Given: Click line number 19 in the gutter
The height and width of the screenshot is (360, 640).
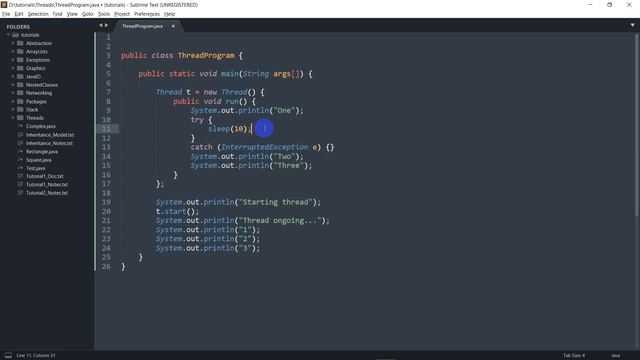Looking at the screenshot, I should point(106,202).
